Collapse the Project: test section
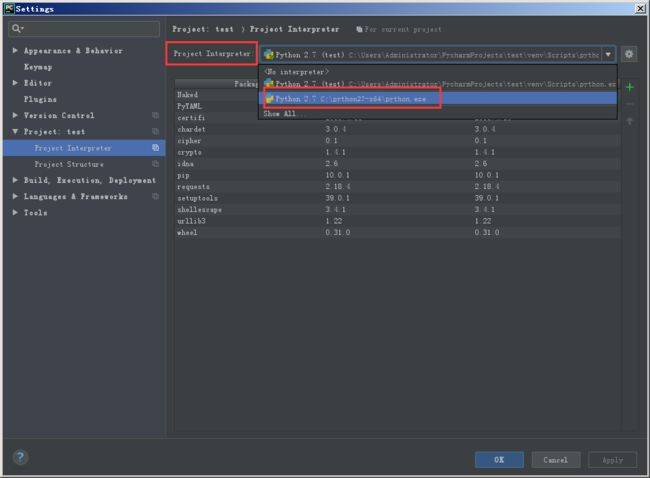This screenshot has width=650, height=478. pyautogui.click(x=15, y=131)
